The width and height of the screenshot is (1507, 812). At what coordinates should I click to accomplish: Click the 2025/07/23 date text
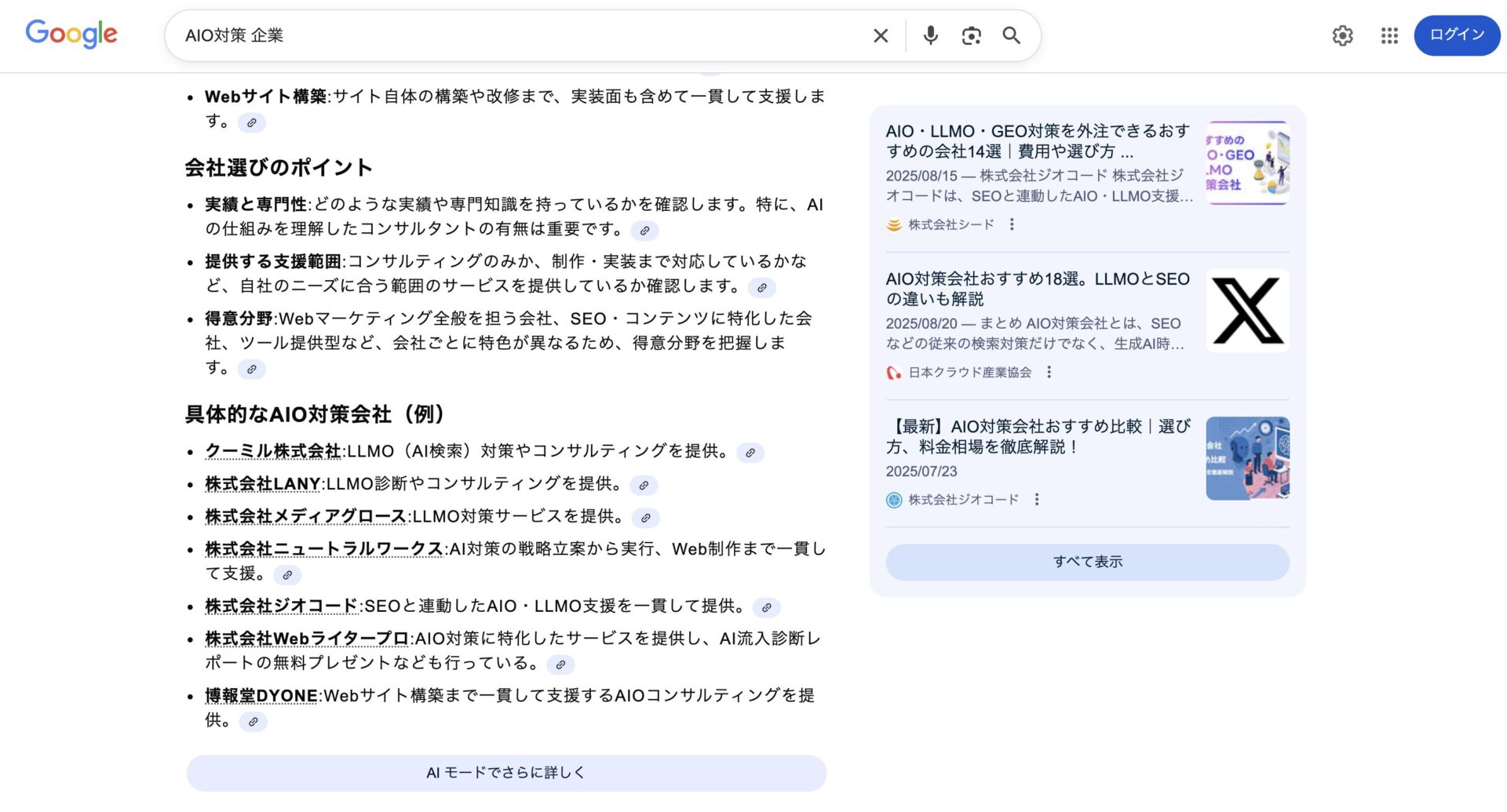coord(921,472)
